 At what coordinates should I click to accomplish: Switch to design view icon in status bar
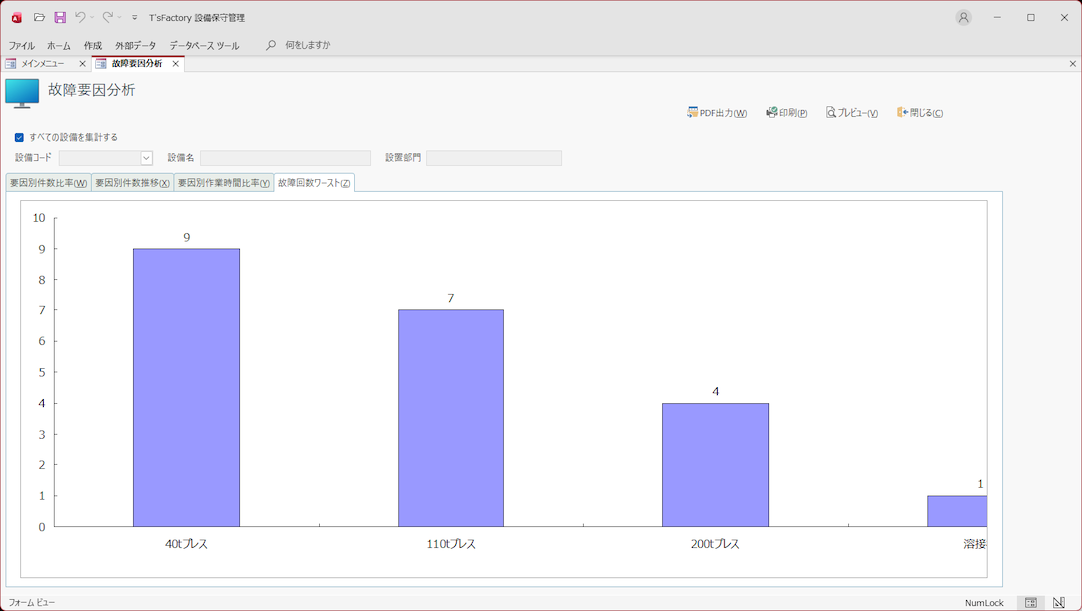(x=1059, y=603)
